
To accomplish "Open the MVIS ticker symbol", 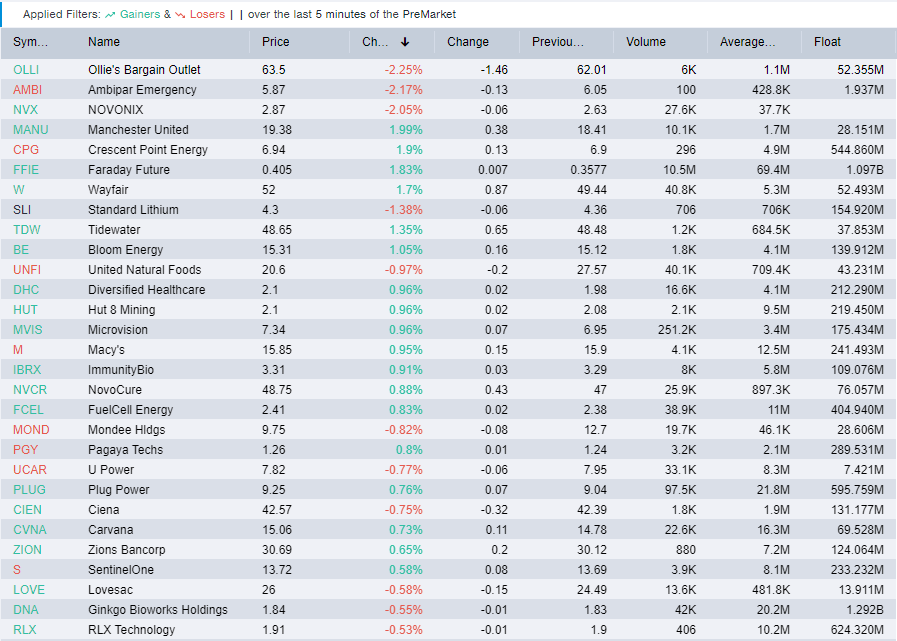I will [x=27, y=330].
